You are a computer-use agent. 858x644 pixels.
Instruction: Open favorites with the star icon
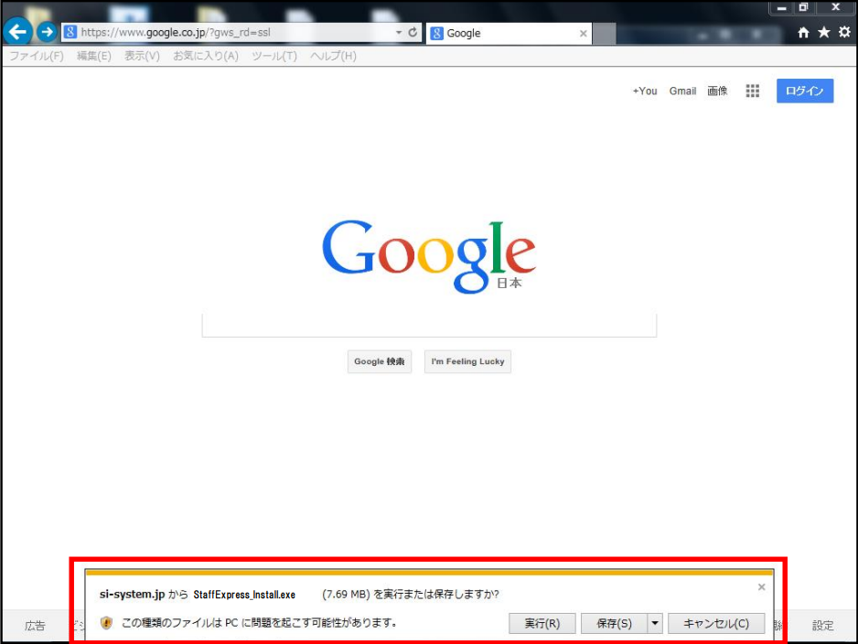(824, 33)
